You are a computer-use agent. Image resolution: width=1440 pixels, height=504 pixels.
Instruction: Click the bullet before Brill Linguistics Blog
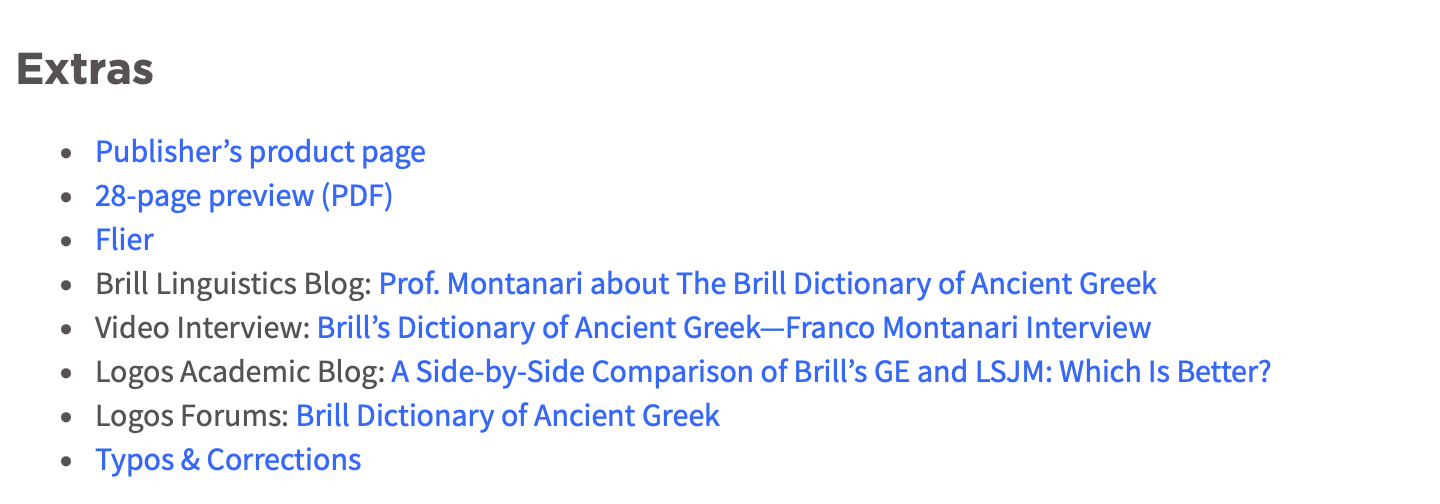tap(67, 286)
